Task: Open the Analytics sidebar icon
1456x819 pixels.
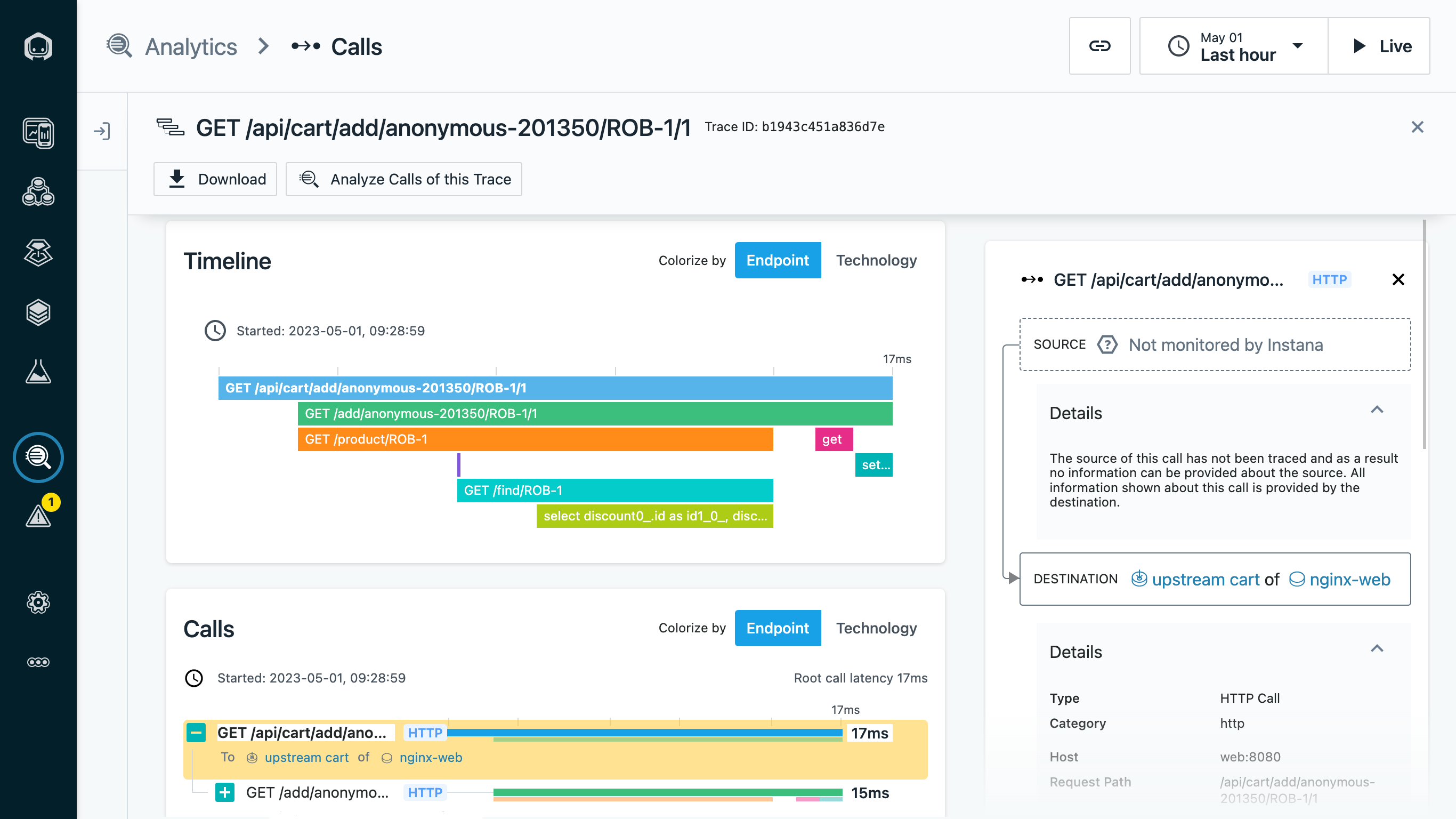Action: pos(38,457)
